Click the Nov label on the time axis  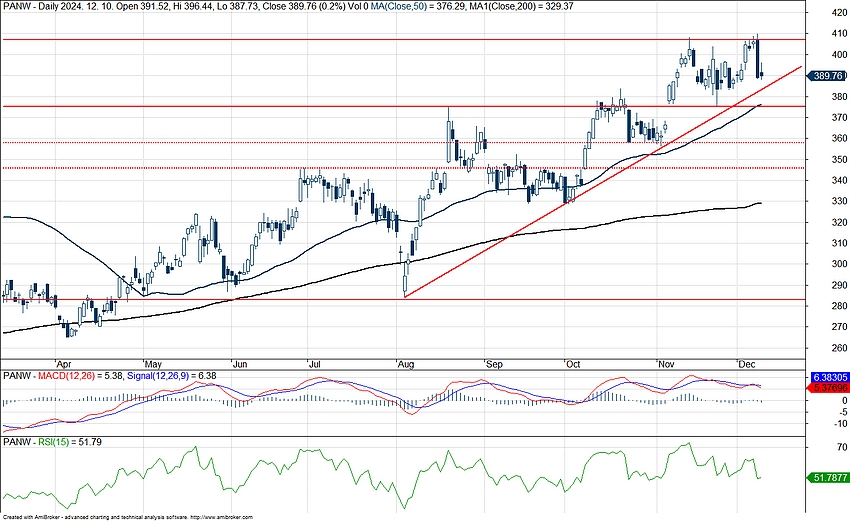(x=666, y=364)
